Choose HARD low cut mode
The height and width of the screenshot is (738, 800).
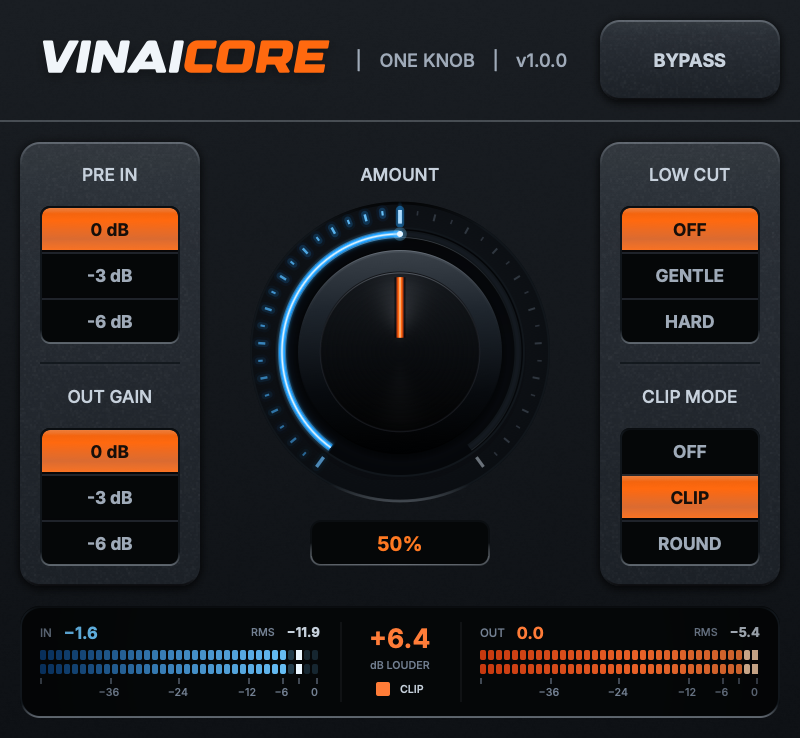point(689,322)
